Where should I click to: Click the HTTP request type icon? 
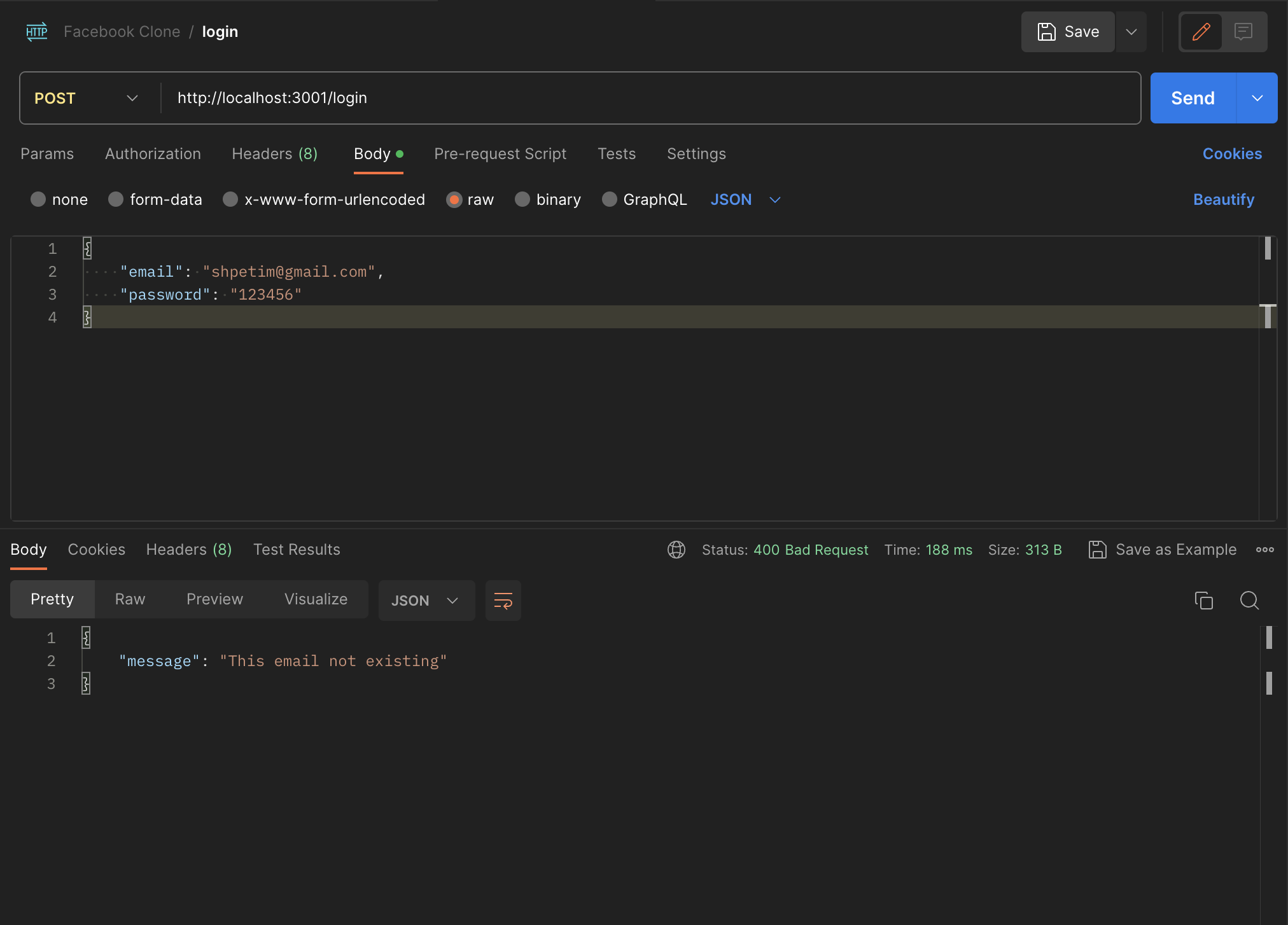37,32
